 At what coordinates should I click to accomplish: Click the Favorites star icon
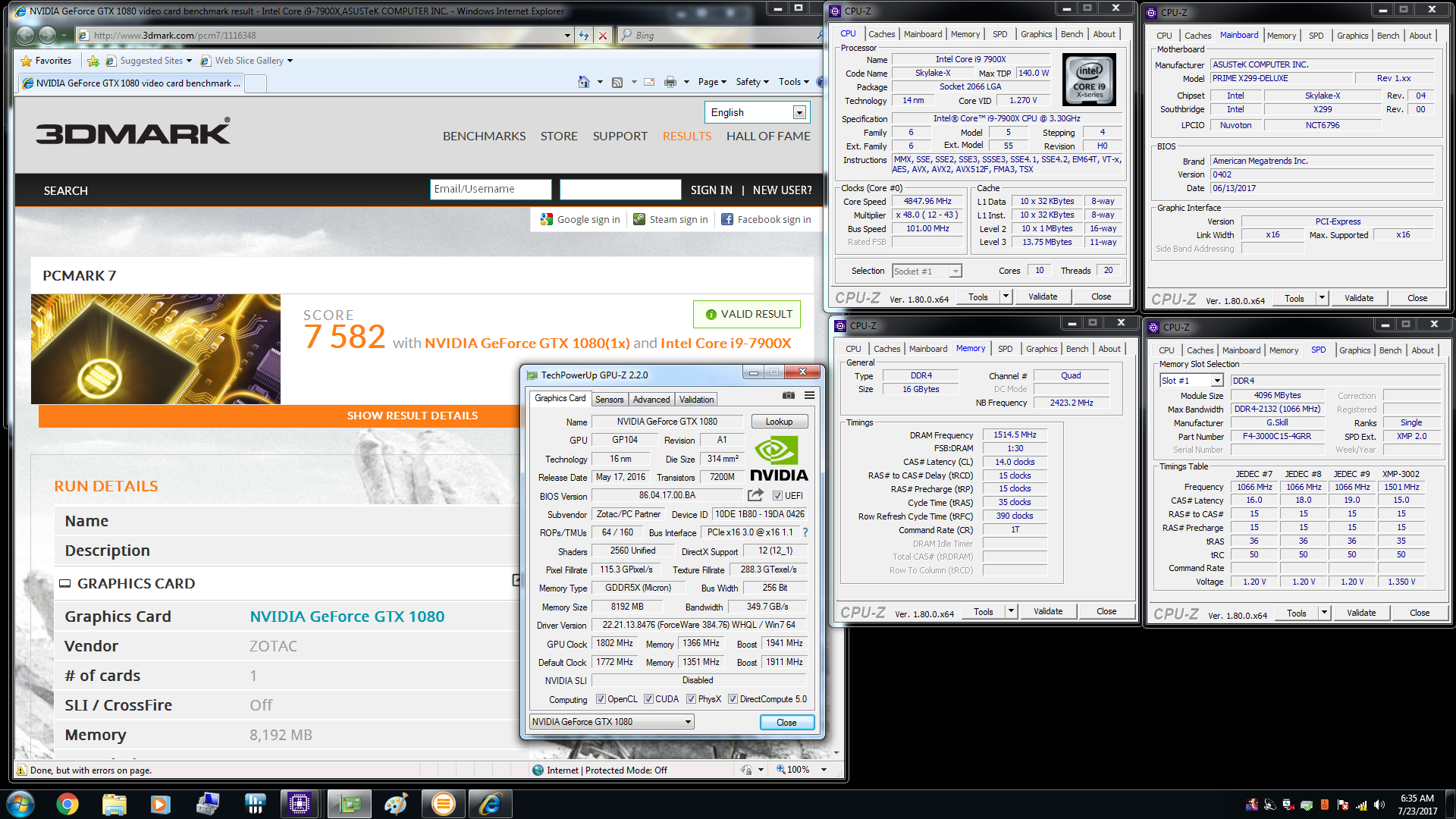click(27, 61)
